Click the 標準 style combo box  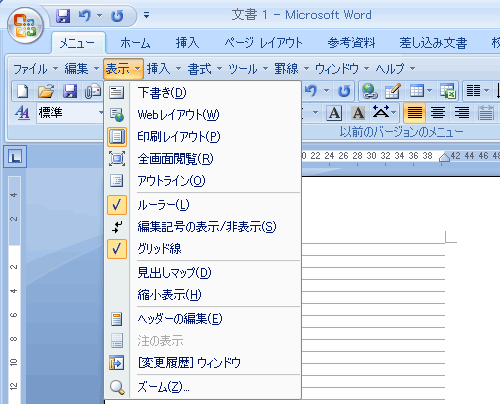pos(70,113)
